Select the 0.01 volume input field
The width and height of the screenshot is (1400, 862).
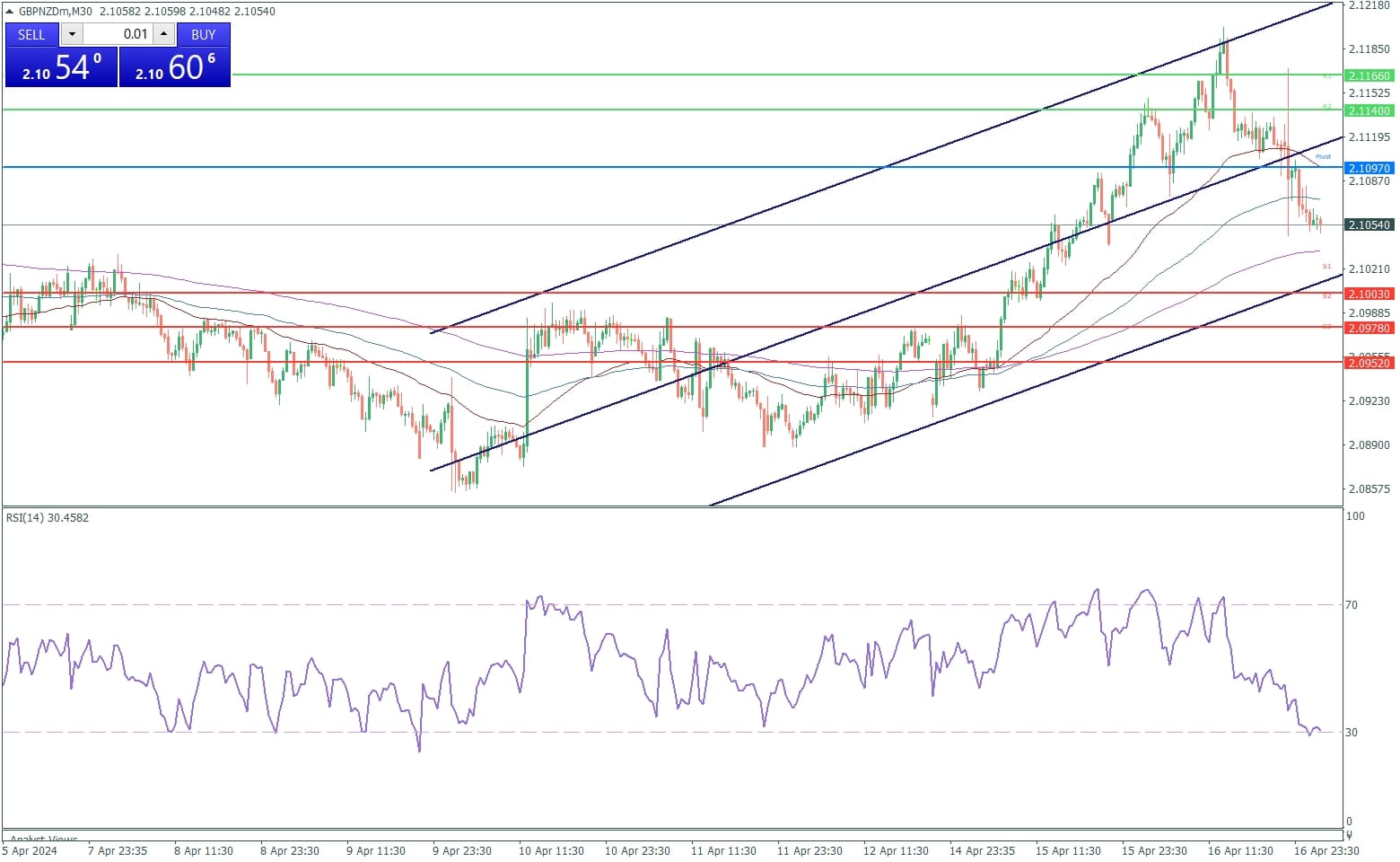tap(118, 35)
